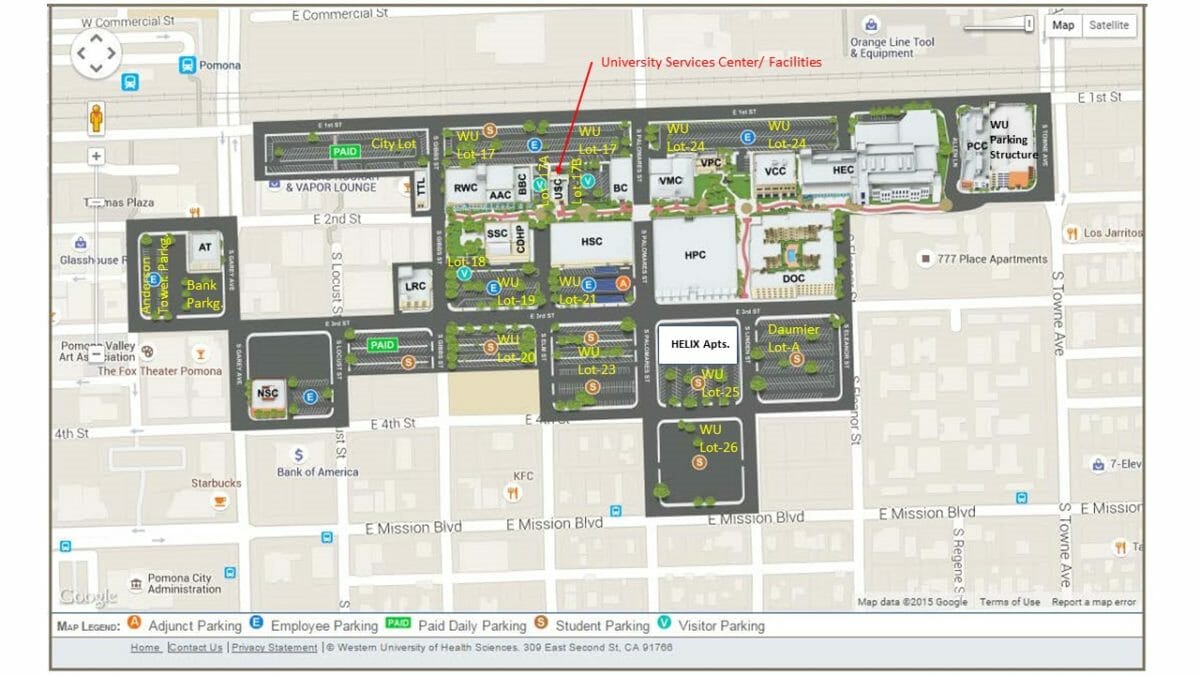This screenshot has width=1200, height=675.
Task: Click the Student parking marker in Lot-26
Action: coord(699,461)
